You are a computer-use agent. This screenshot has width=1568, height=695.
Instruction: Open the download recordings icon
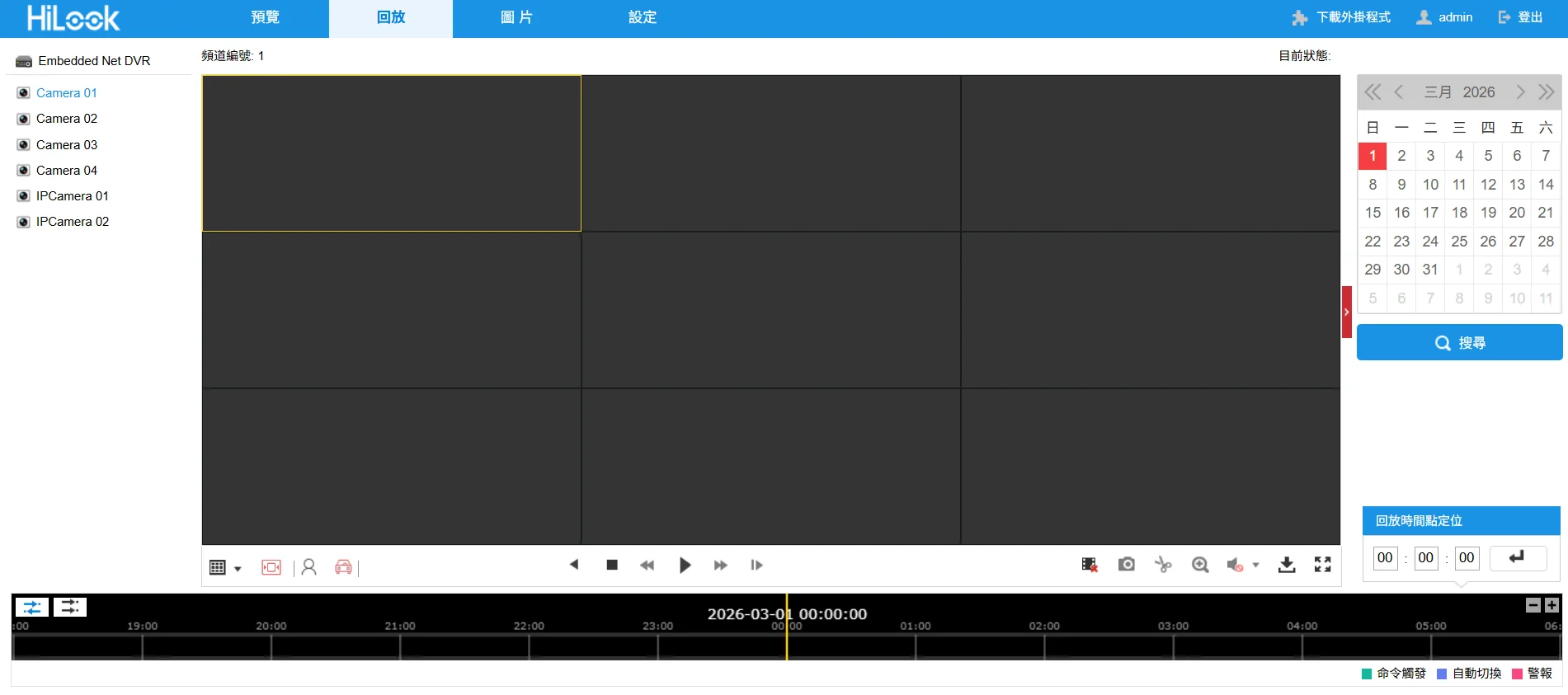1287,565
